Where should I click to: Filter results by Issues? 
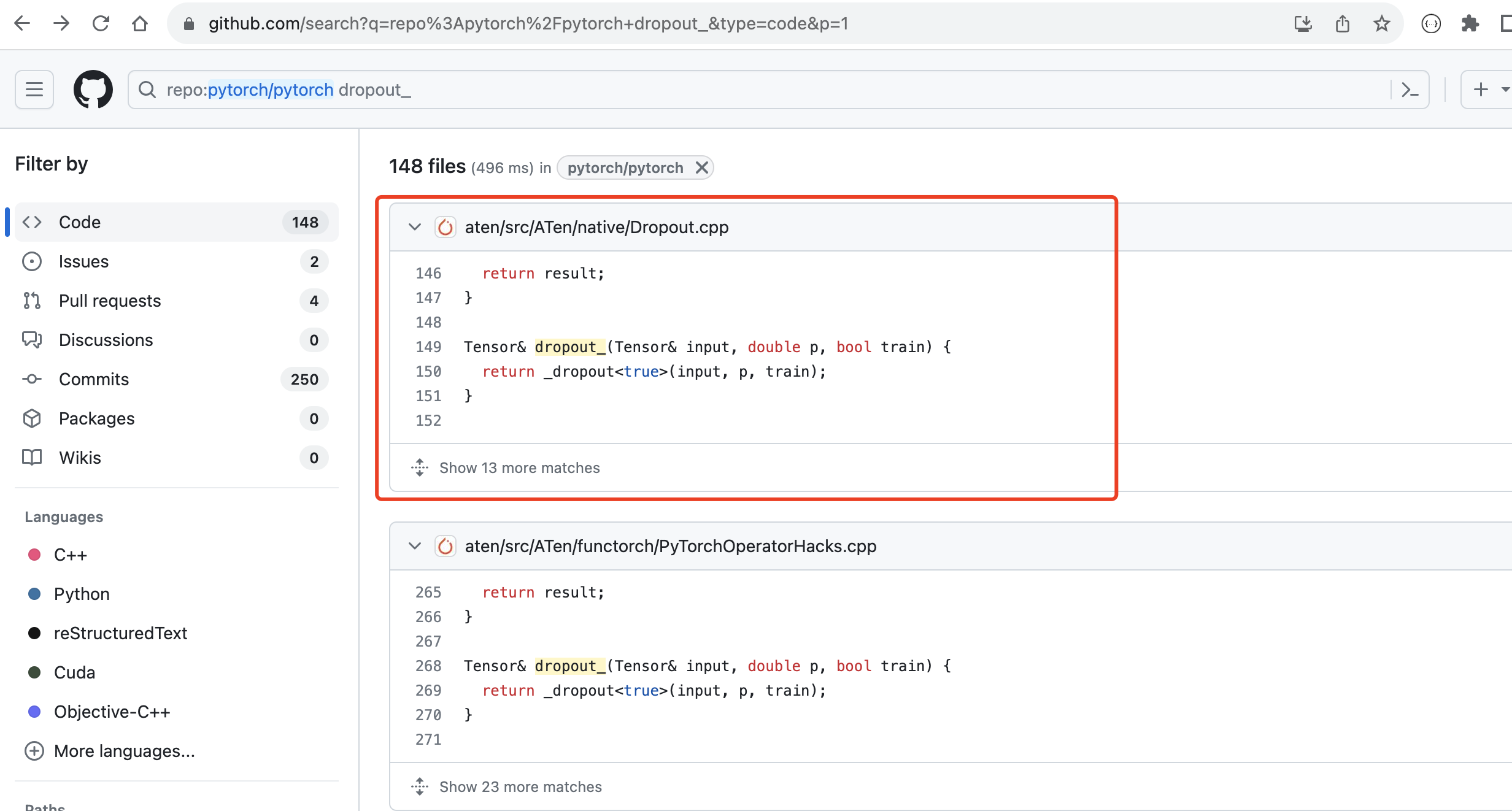click(x=177, y=261)
